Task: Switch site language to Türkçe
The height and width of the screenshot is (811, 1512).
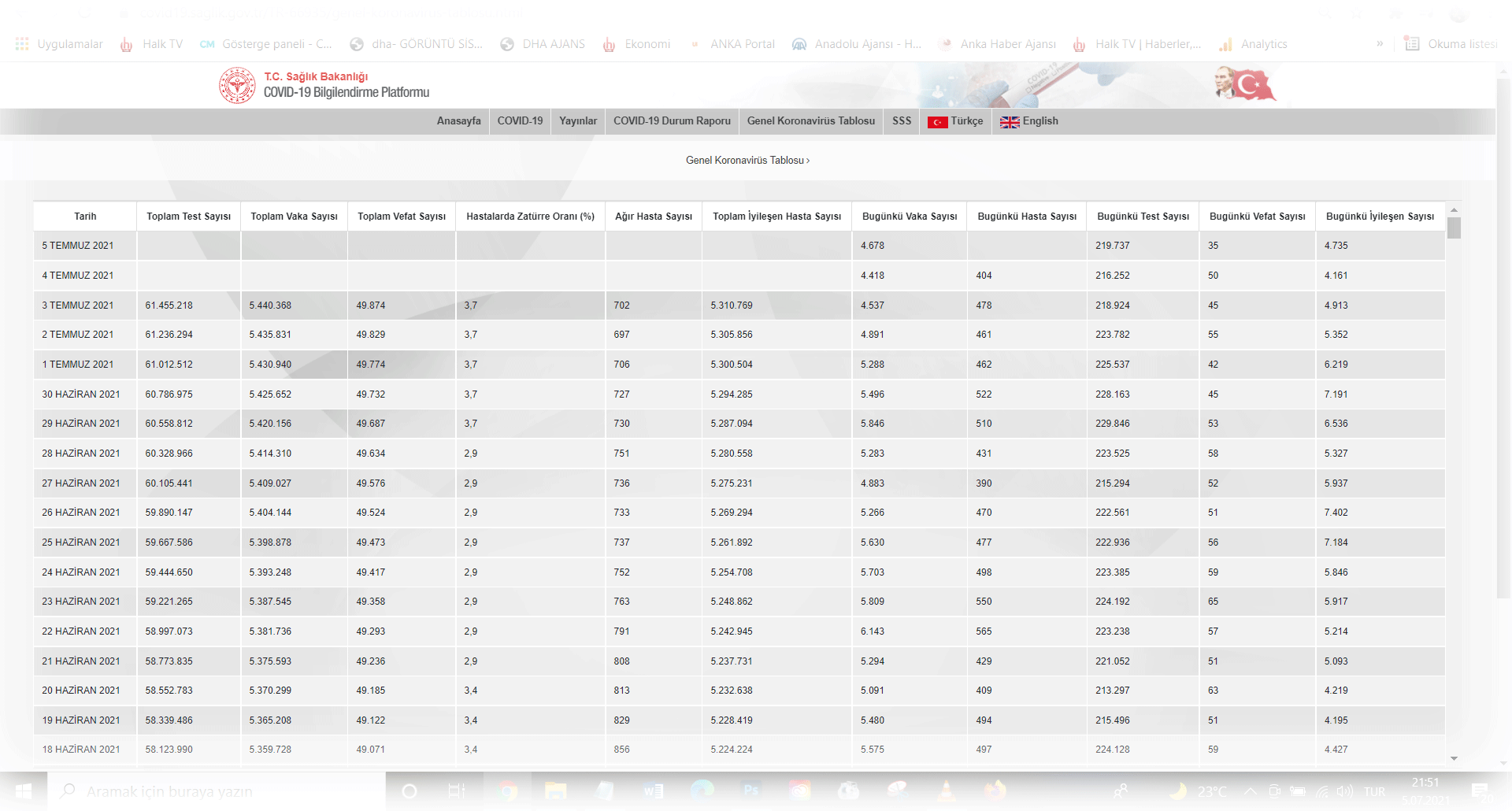Action: click(955, 121)
